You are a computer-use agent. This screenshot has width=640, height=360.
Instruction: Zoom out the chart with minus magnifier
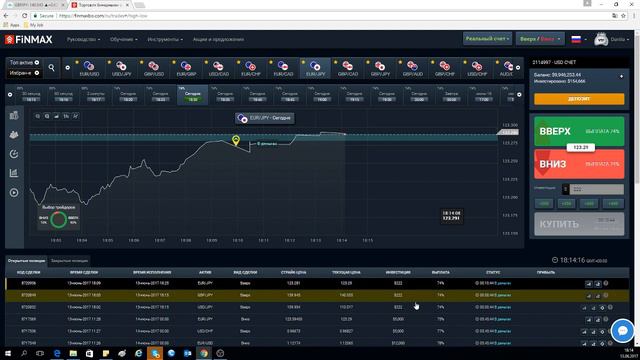(x=38, y=116)
